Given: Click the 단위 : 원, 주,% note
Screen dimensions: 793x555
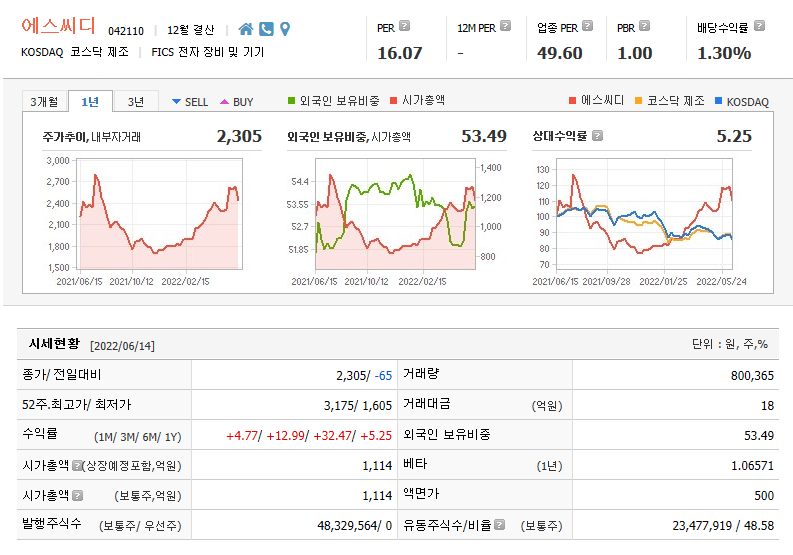Looking at the screenshot, I should pyautogui.click(x=730, y=344).
